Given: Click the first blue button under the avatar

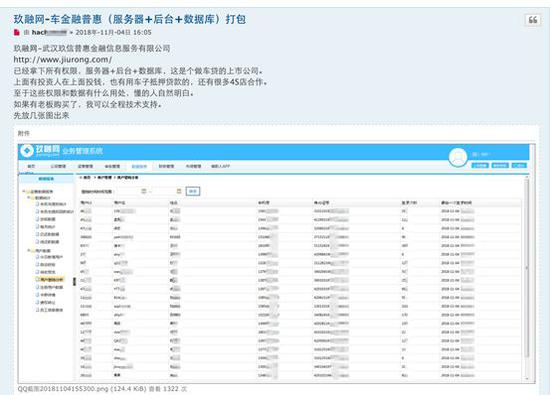Looking at the screenshot, I should click(x=480, y=165).
